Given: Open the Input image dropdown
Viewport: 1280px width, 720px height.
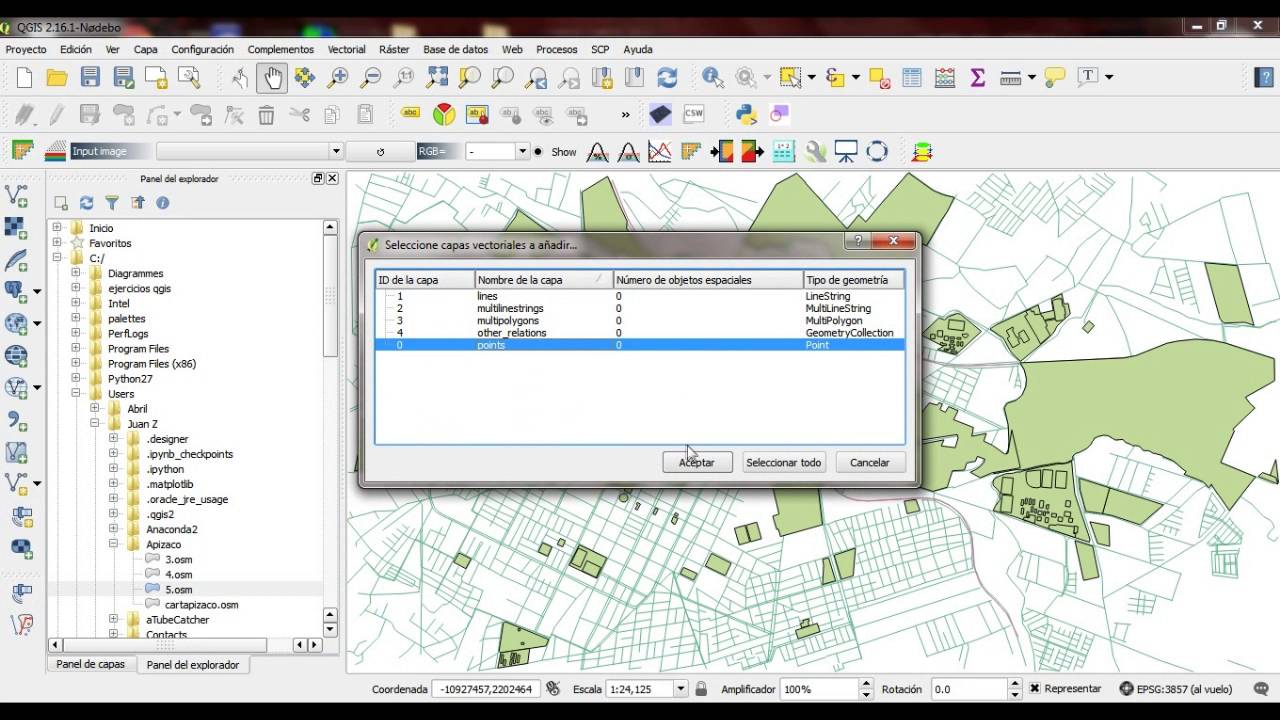Looking at the screenshot, I should (x=335, y=152).
